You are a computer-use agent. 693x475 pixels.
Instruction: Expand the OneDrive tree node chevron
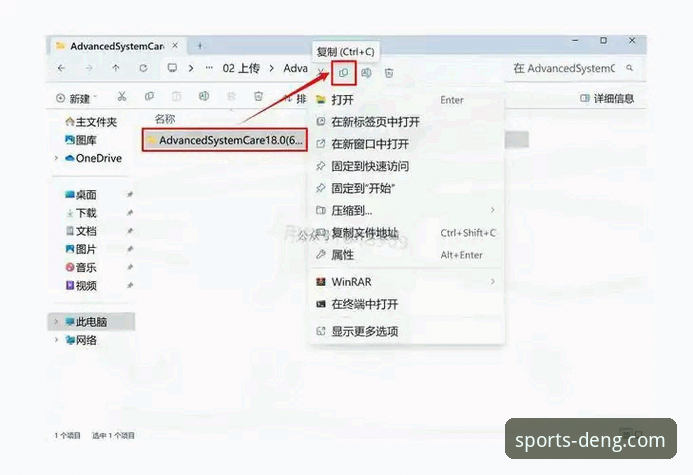(56, 158)
